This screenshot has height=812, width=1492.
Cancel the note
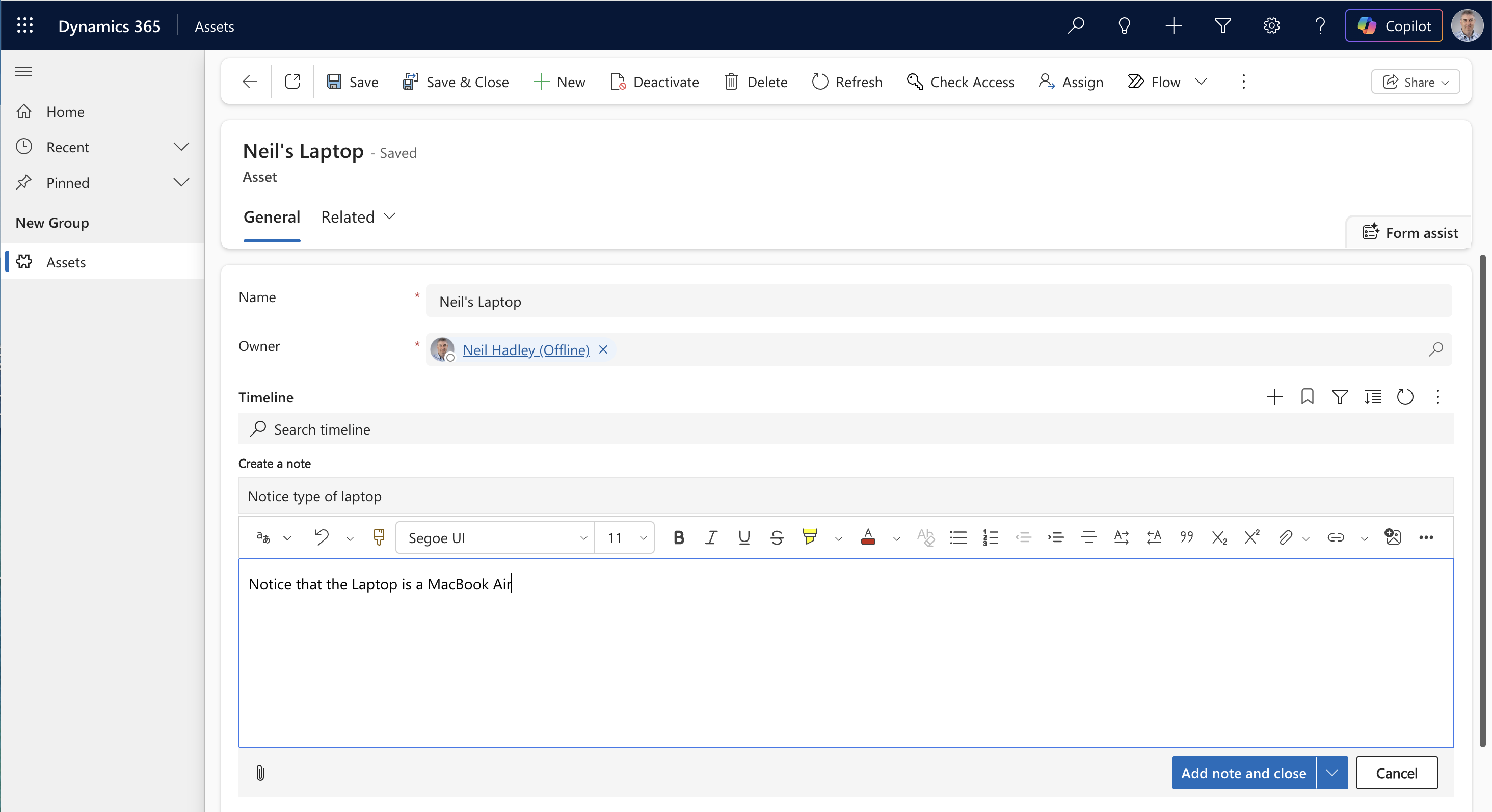tap(1396, 773)
